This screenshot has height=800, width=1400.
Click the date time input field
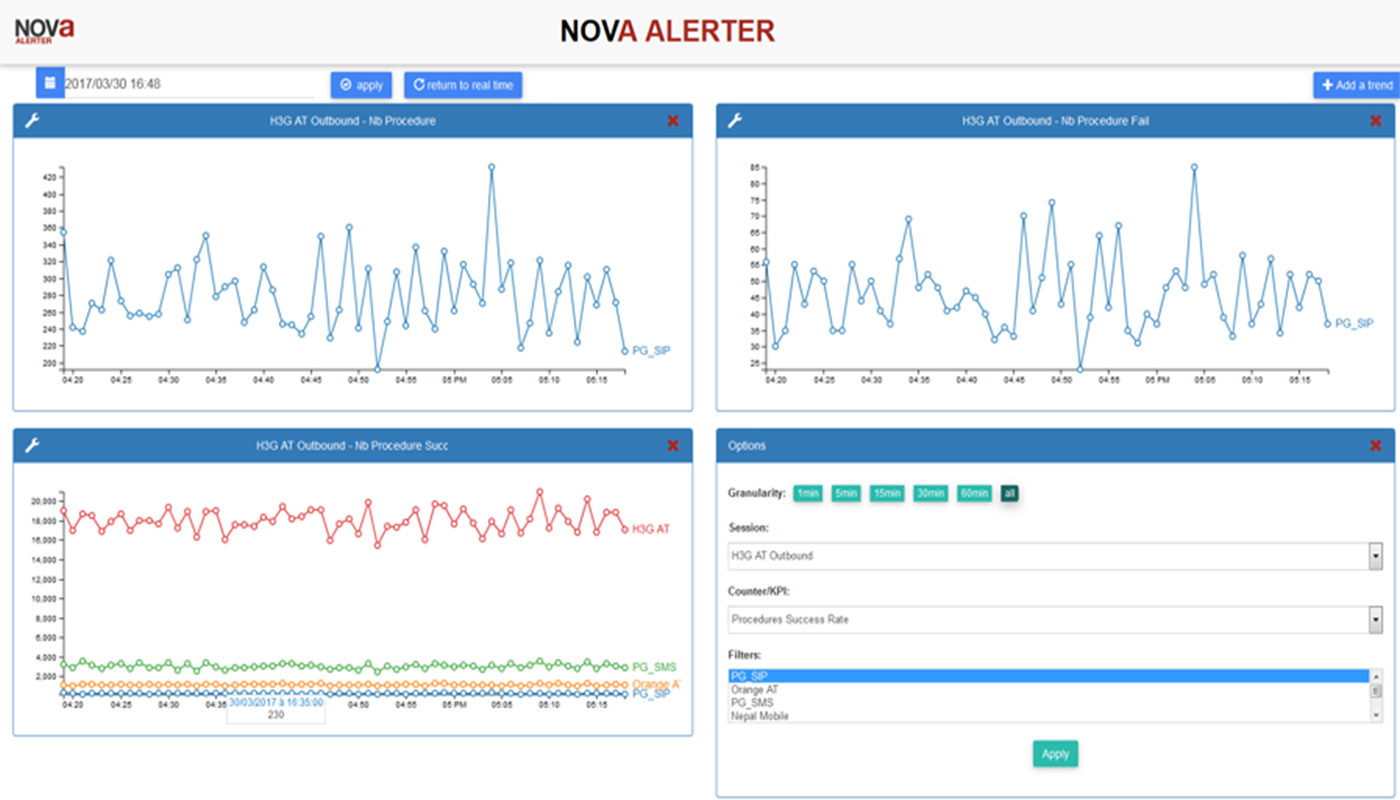coord(189,85)
